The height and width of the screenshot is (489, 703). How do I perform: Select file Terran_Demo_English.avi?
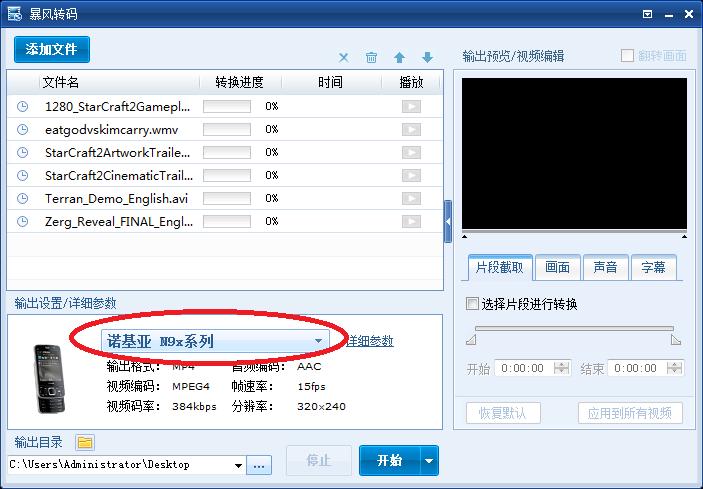117,199
